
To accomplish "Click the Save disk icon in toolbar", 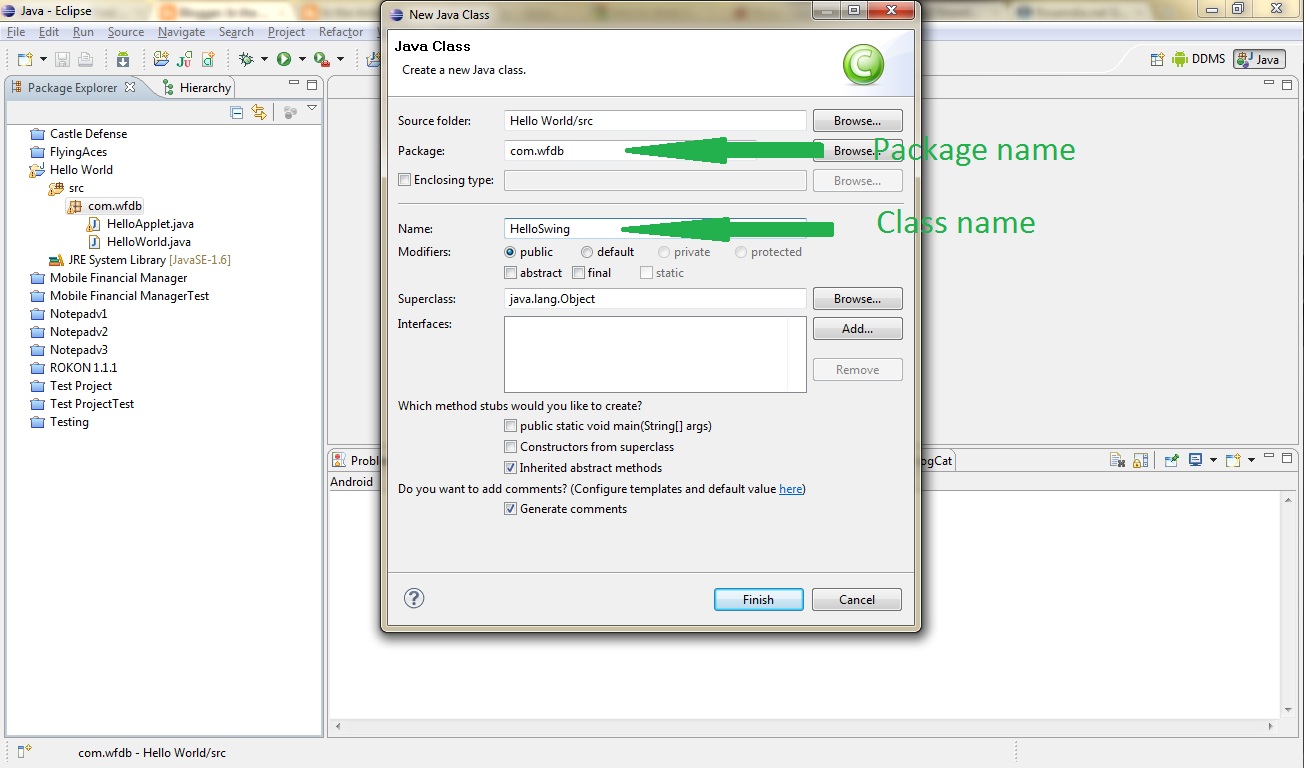I will [62, 59].
